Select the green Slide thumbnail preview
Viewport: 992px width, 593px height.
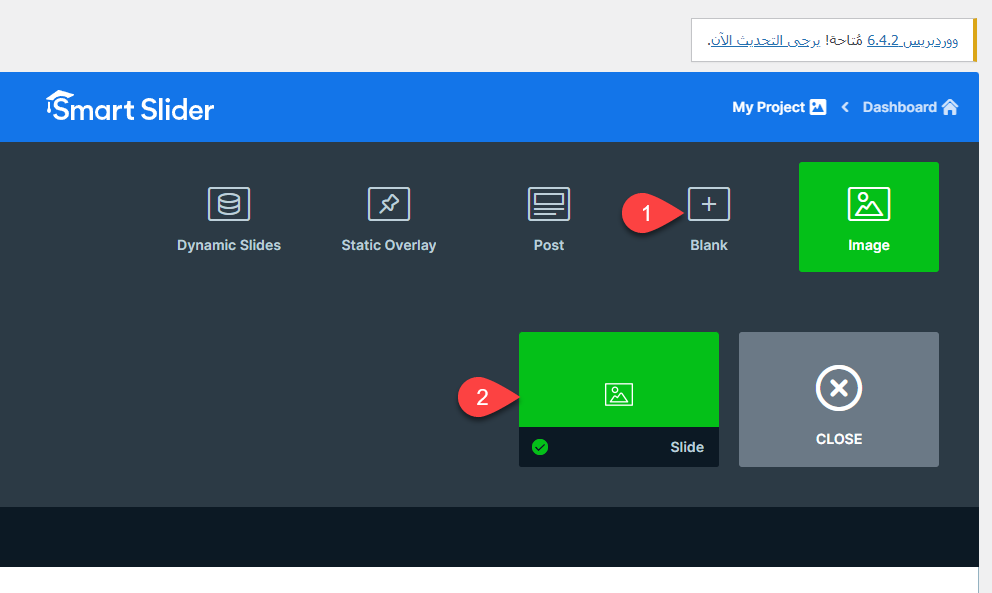pyautogui.click(x=618, y=380)
